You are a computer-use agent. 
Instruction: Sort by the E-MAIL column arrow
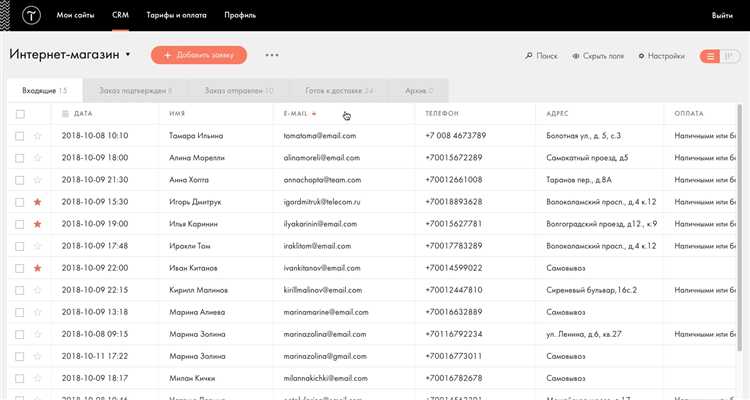tap(314, 114)
